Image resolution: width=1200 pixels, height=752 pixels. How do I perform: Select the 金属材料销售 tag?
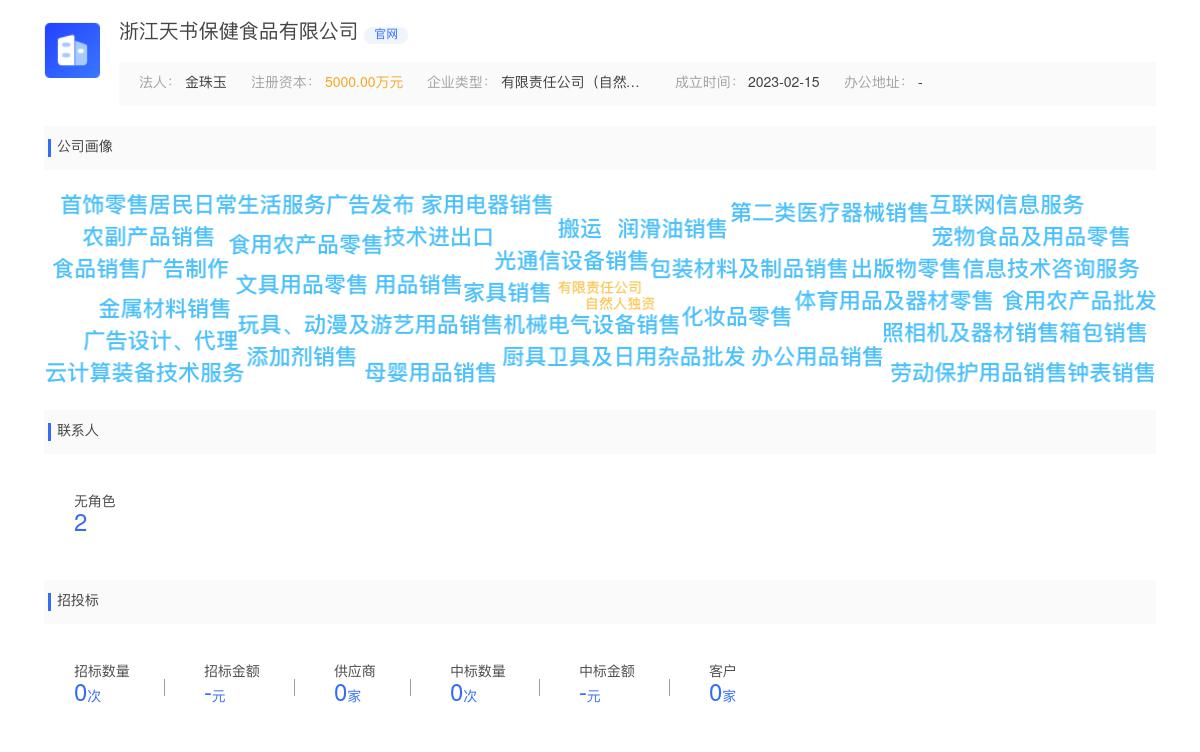[x=164, y=309]
